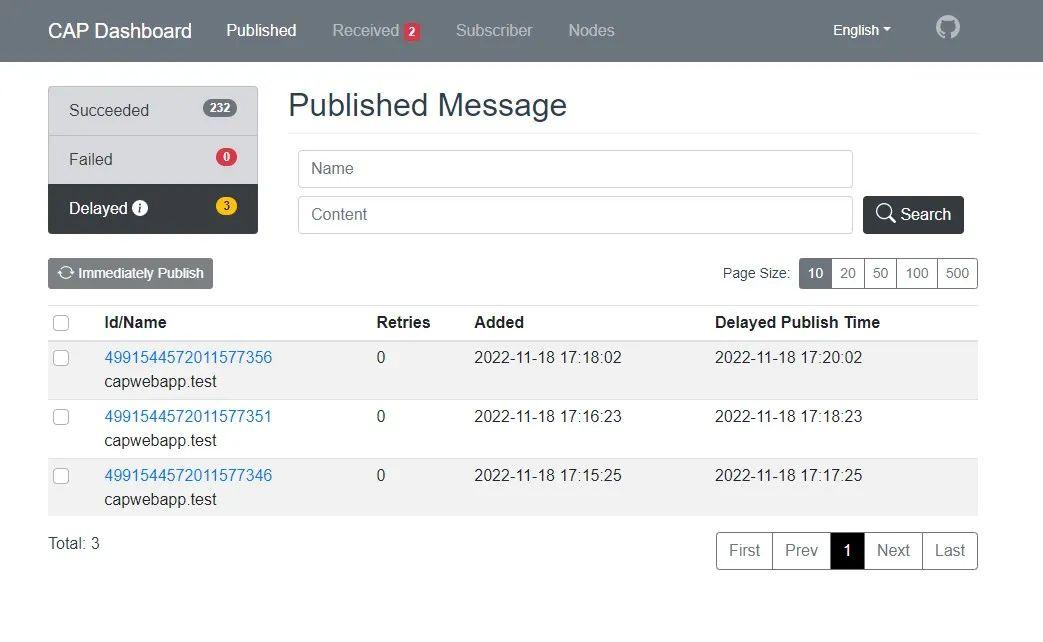Check the box for message ending 577356
This screenshot has width=1043, height=642.
click(x=61, y=358)
